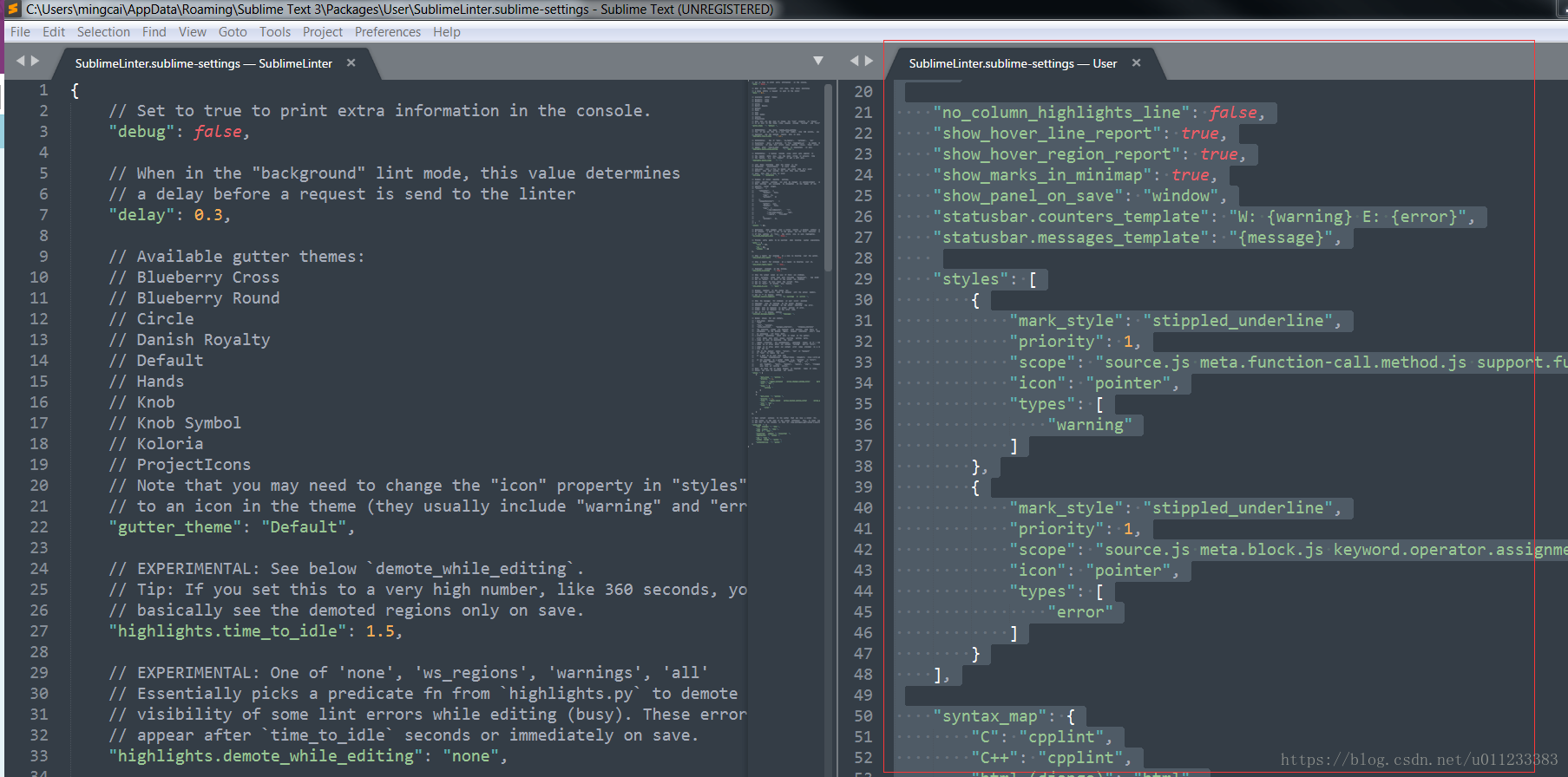Click the comment line "// Knob Symbol"
Image resolution: width=1568 pixels, height=777 pixels.
tap(175, 423)
